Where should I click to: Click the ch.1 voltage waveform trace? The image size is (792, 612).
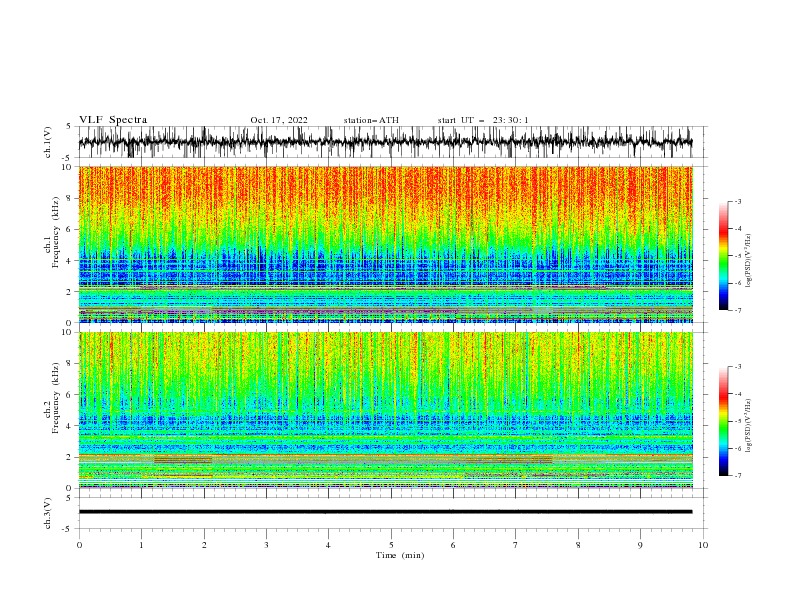click(385, 142)
